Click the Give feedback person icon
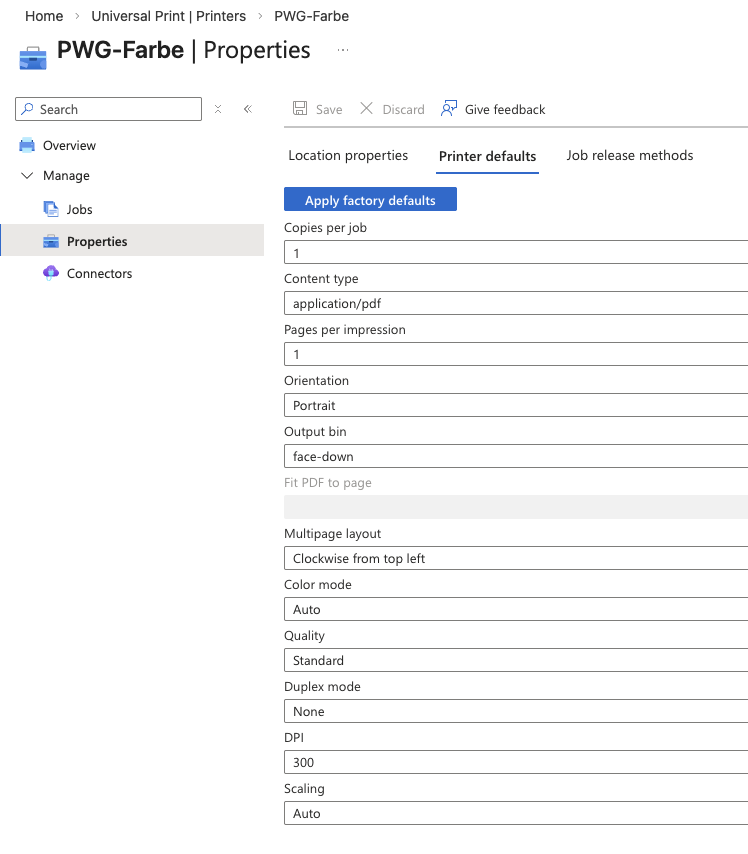This screenshot has width=748, height=854. coord(449,108)
